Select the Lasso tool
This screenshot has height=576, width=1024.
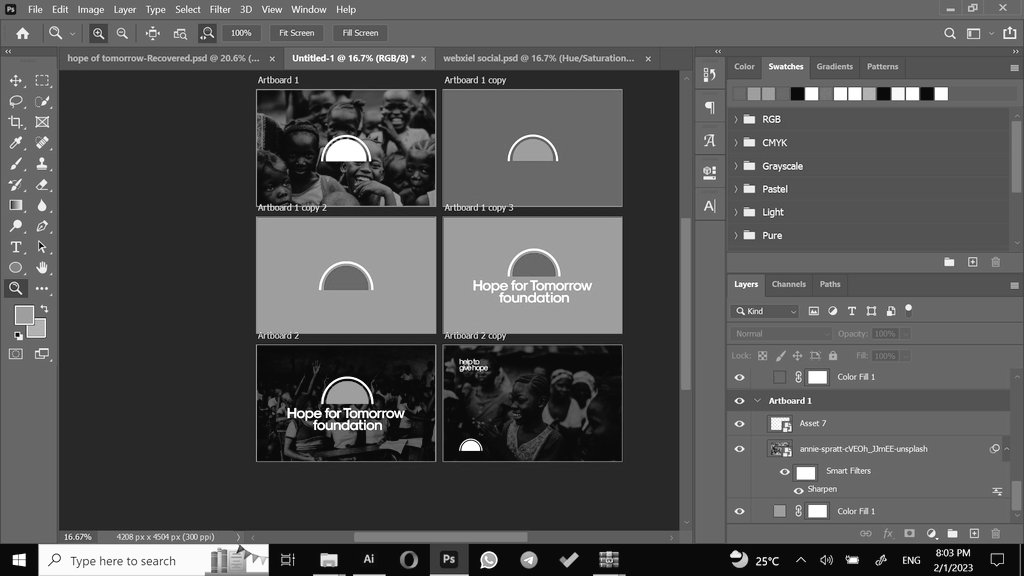(x=16, y=101)
